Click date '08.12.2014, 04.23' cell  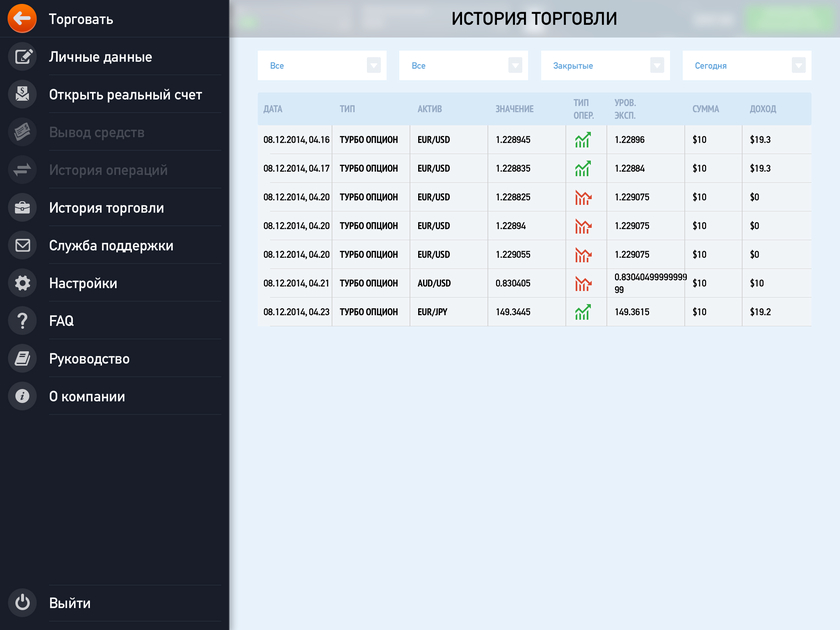(x=296, y=312)
